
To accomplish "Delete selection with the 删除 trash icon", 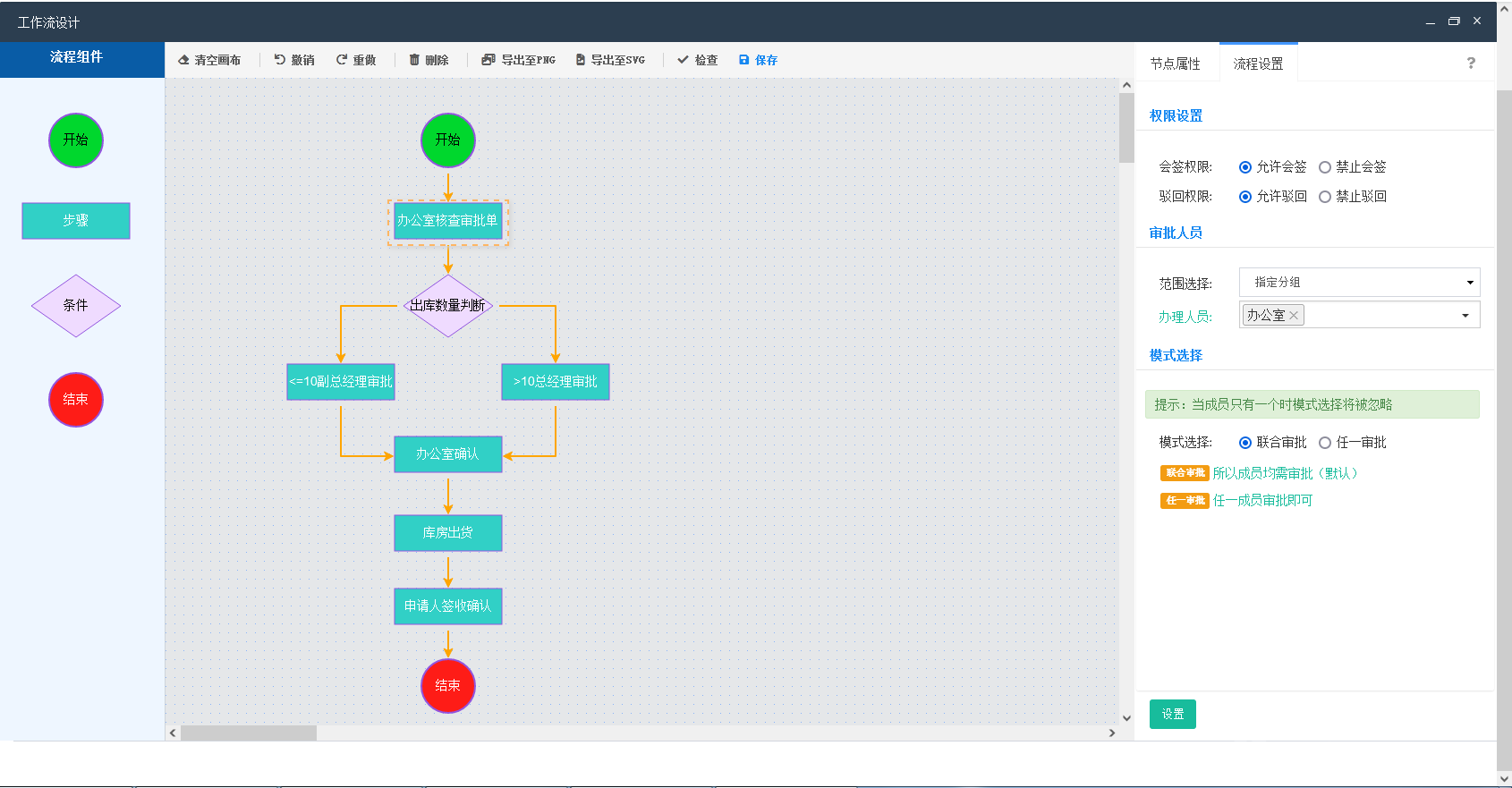I will [414, 60].
